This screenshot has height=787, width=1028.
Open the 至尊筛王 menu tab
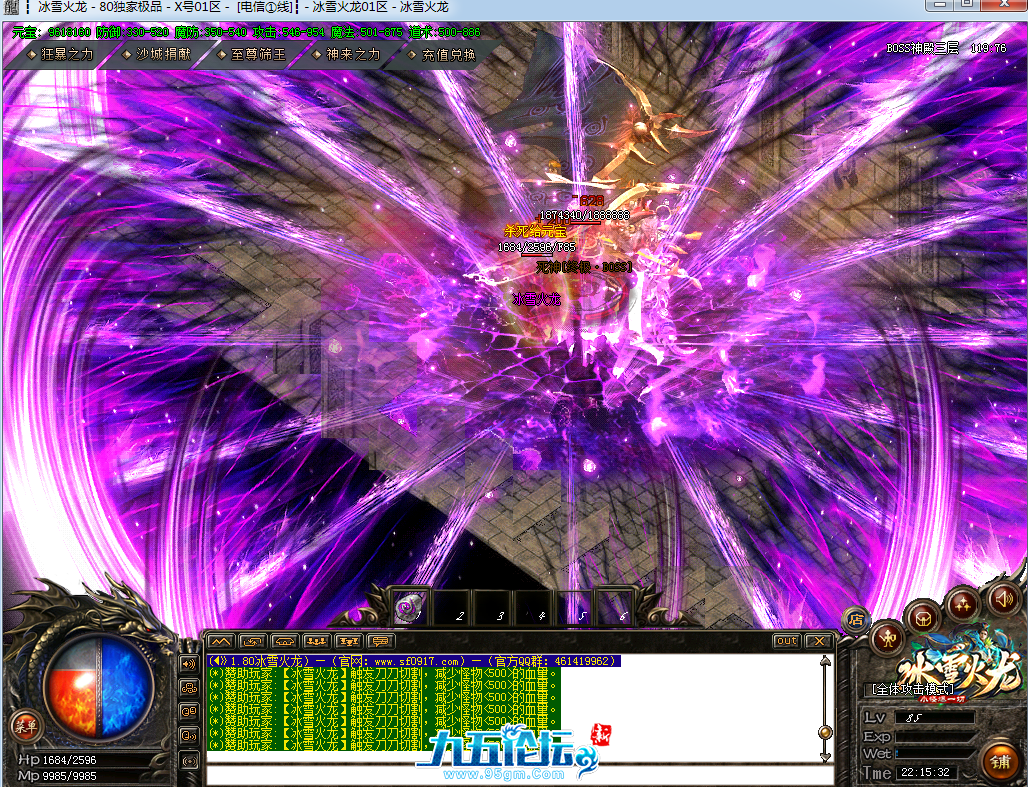coord(252,55)
